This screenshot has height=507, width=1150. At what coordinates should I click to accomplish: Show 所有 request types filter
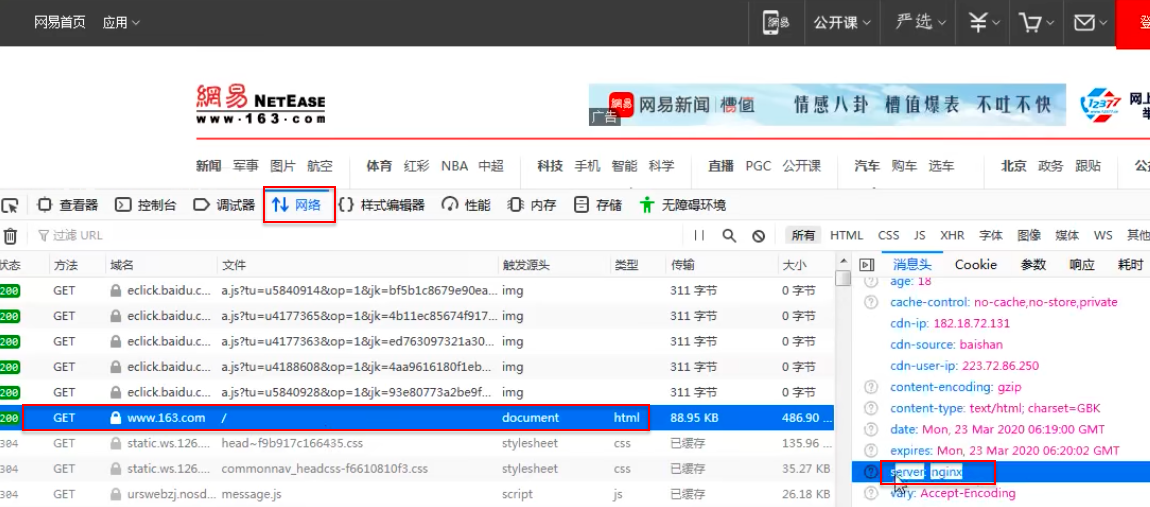point(803,236)
